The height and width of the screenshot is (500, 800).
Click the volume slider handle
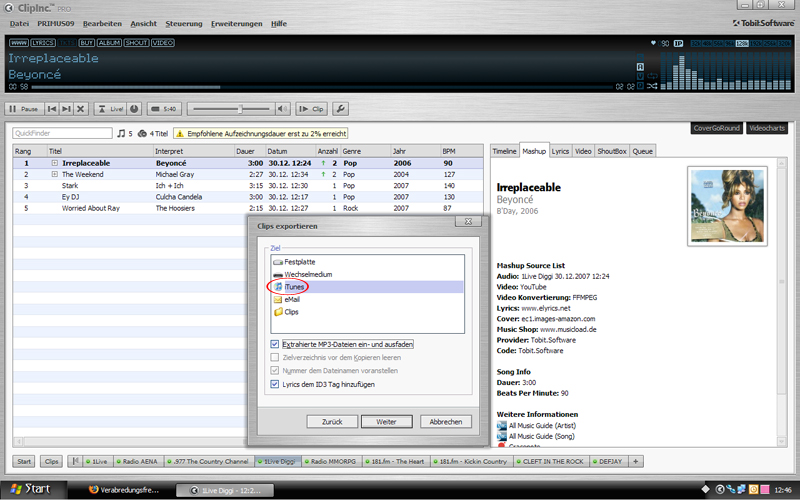pos(240,108)
